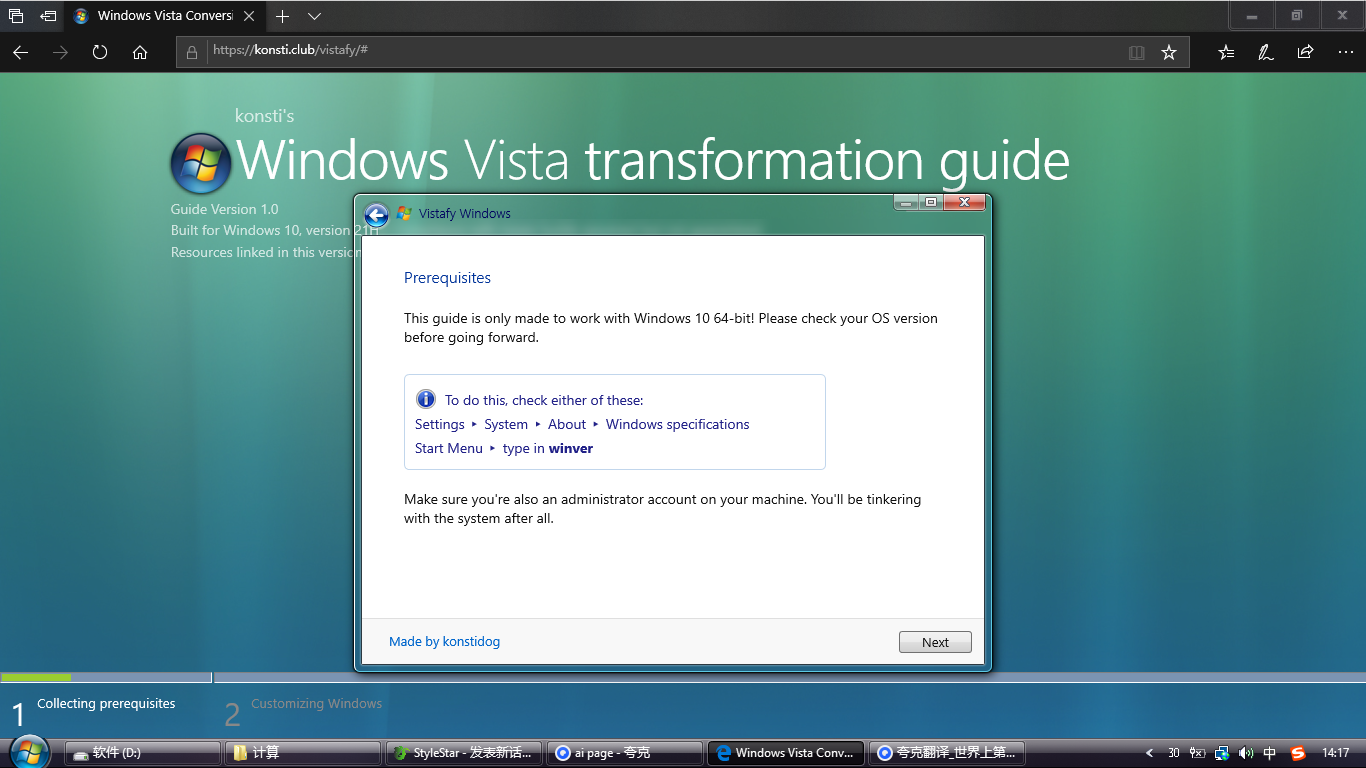
Task: Click the Sogou input method tray icon
Action: coord(1298,753)
